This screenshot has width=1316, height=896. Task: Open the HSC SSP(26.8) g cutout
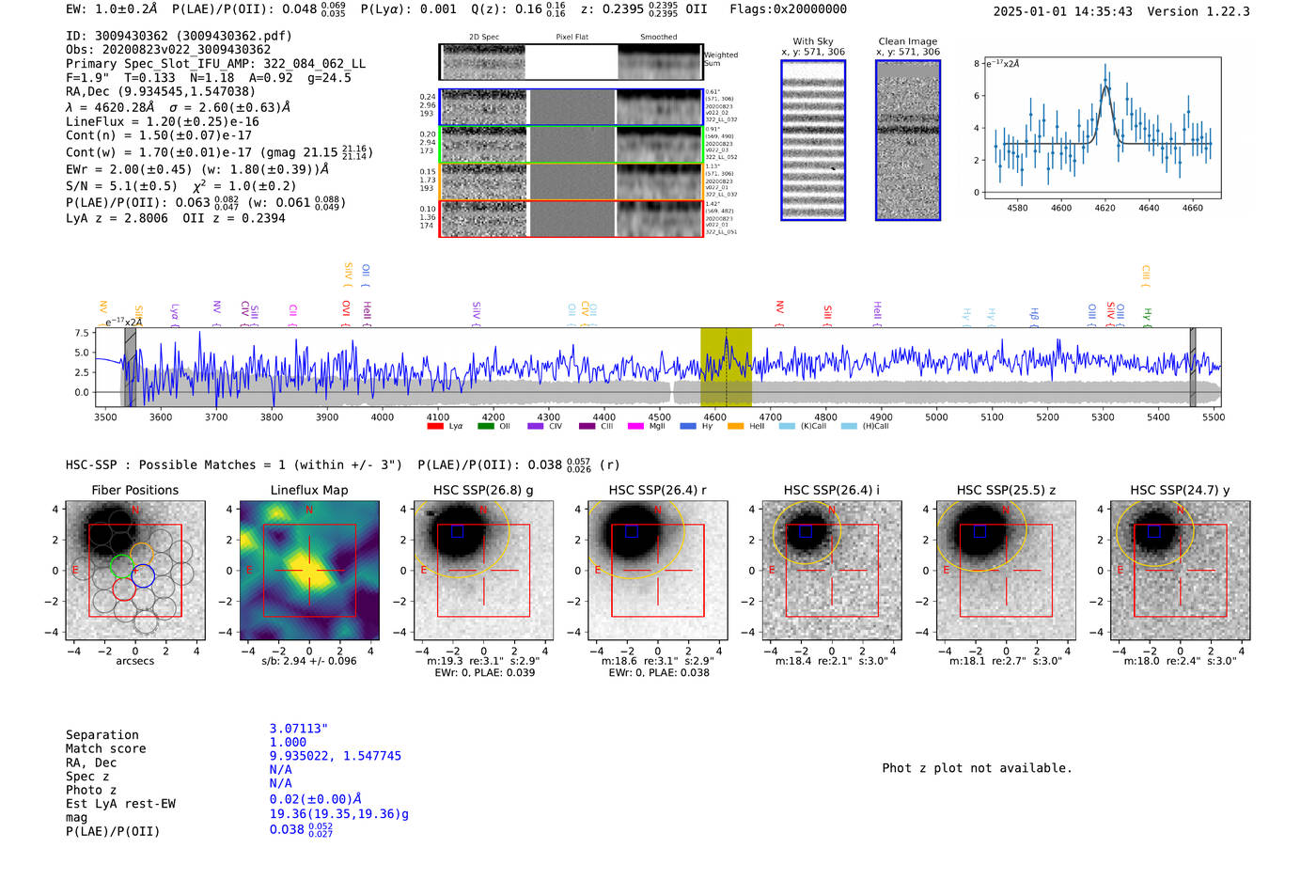483,570
